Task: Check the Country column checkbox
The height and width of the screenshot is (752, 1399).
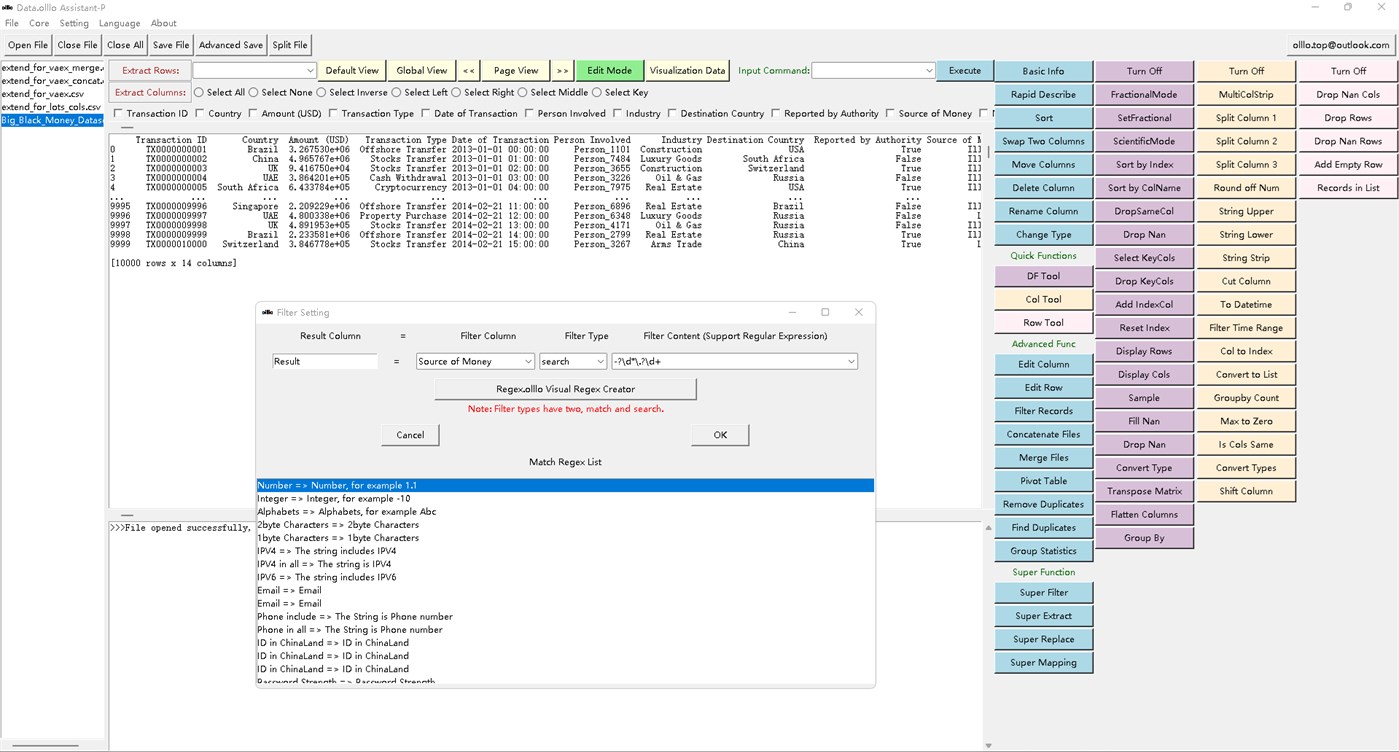Action: point(199,113)
